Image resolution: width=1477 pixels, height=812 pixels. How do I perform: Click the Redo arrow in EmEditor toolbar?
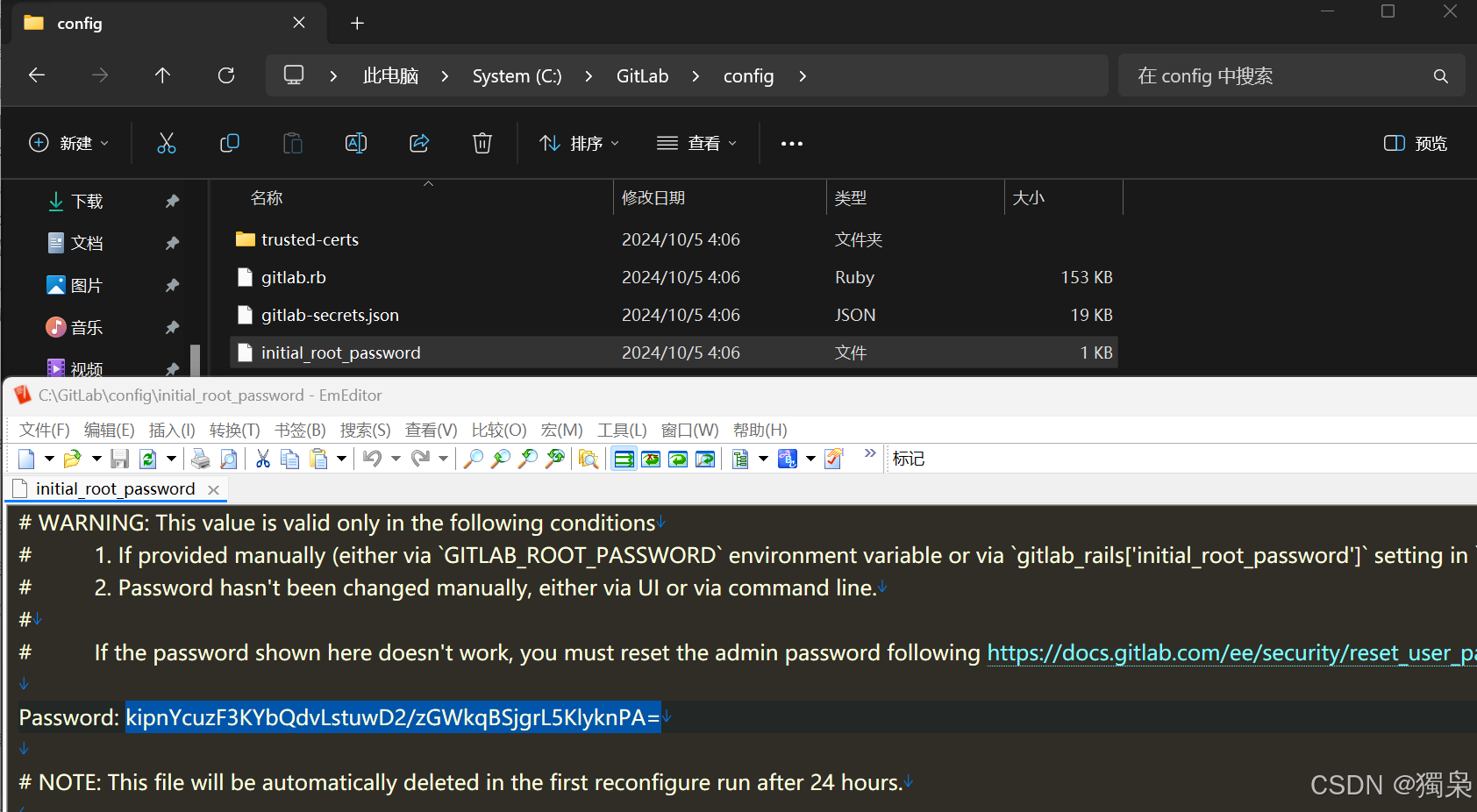(x=420, y=459)
